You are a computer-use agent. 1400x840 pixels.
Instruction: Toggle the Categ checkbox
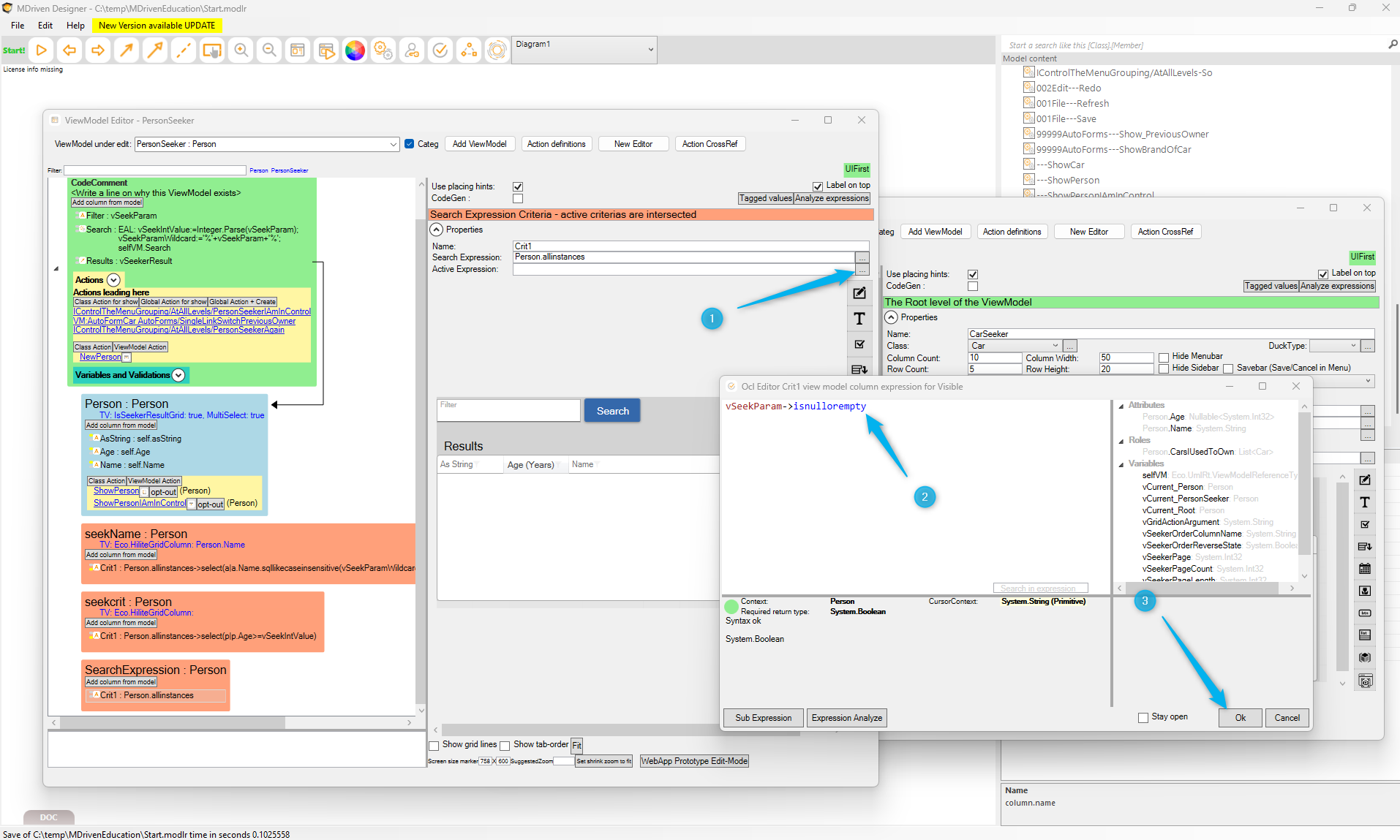coord(410,144)
